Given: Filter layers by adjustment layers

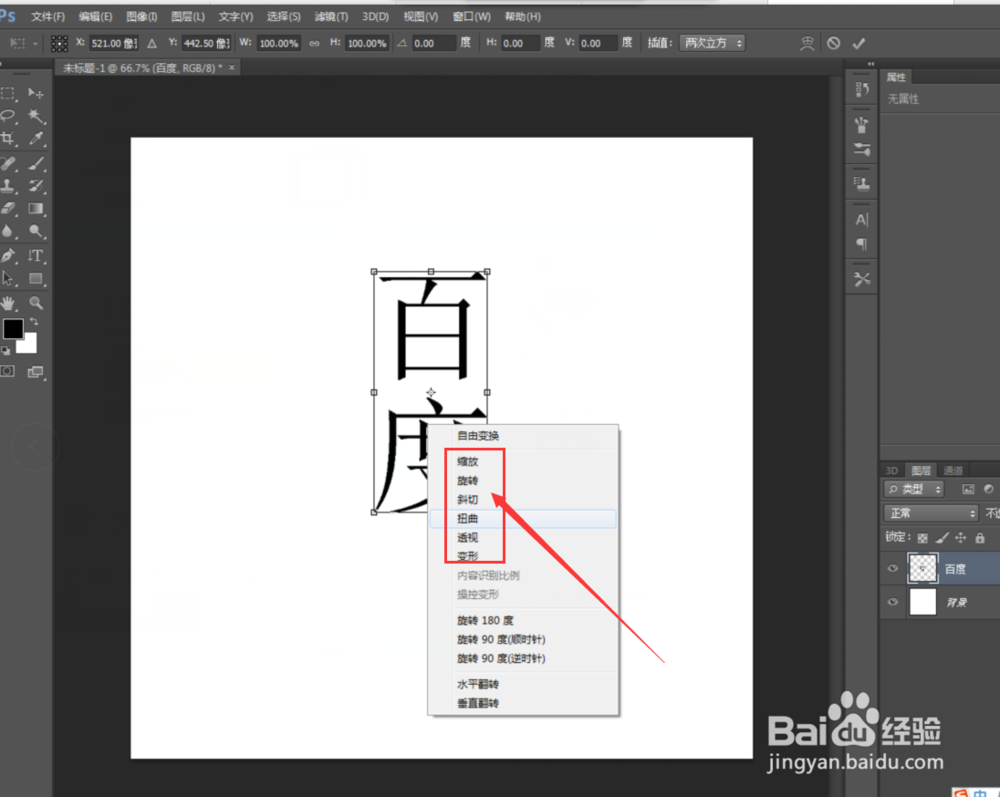Looking at the screenshot, I should click(x=989, y=489).
